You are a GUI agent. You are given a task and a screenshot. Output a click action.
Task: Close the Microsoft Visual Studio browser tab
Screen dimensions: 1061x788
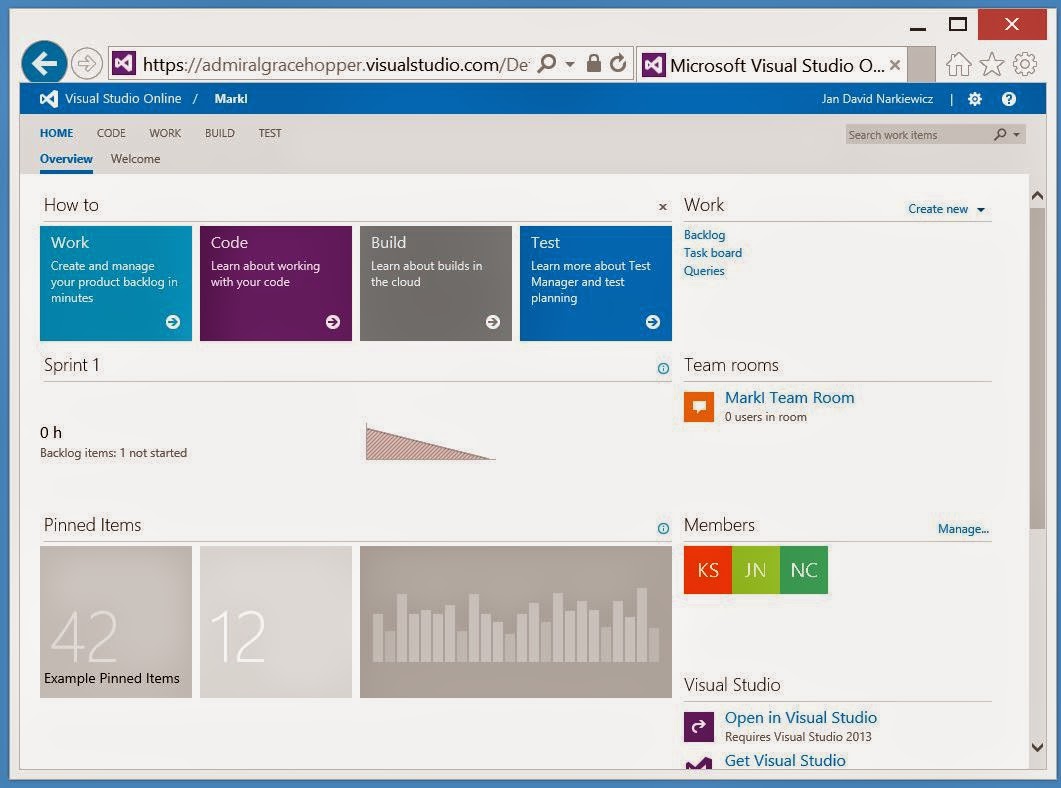[x=895, y=65]
